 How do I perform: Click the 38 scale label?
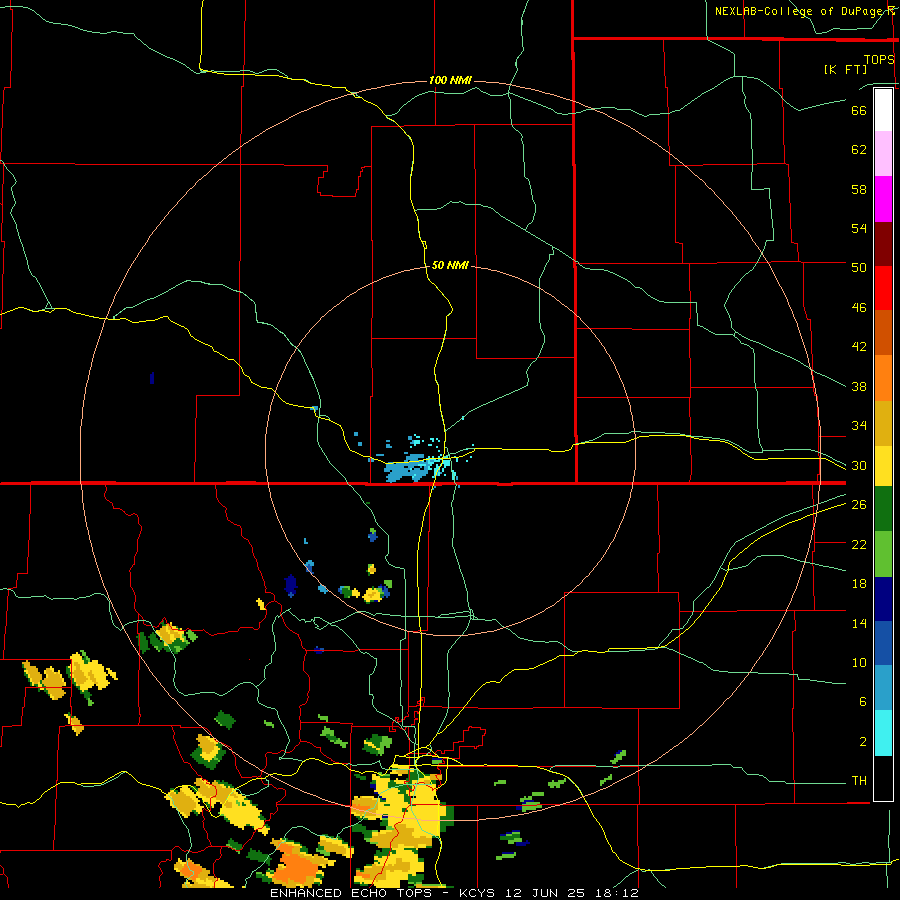click(x=859, y=386)
